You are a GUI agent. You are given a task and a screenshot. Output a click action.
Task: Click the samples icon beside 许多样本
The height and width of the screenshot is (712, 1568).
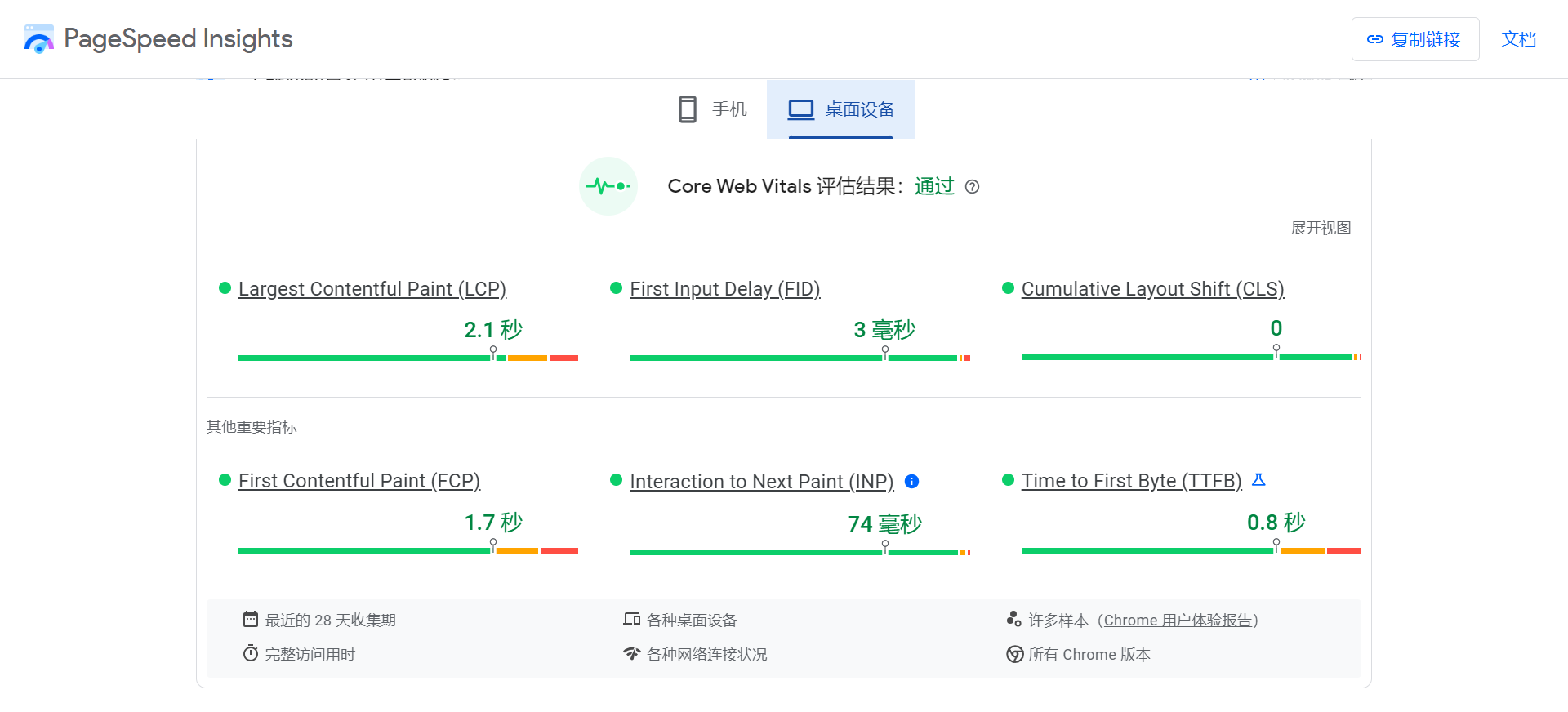[1013, 619]
